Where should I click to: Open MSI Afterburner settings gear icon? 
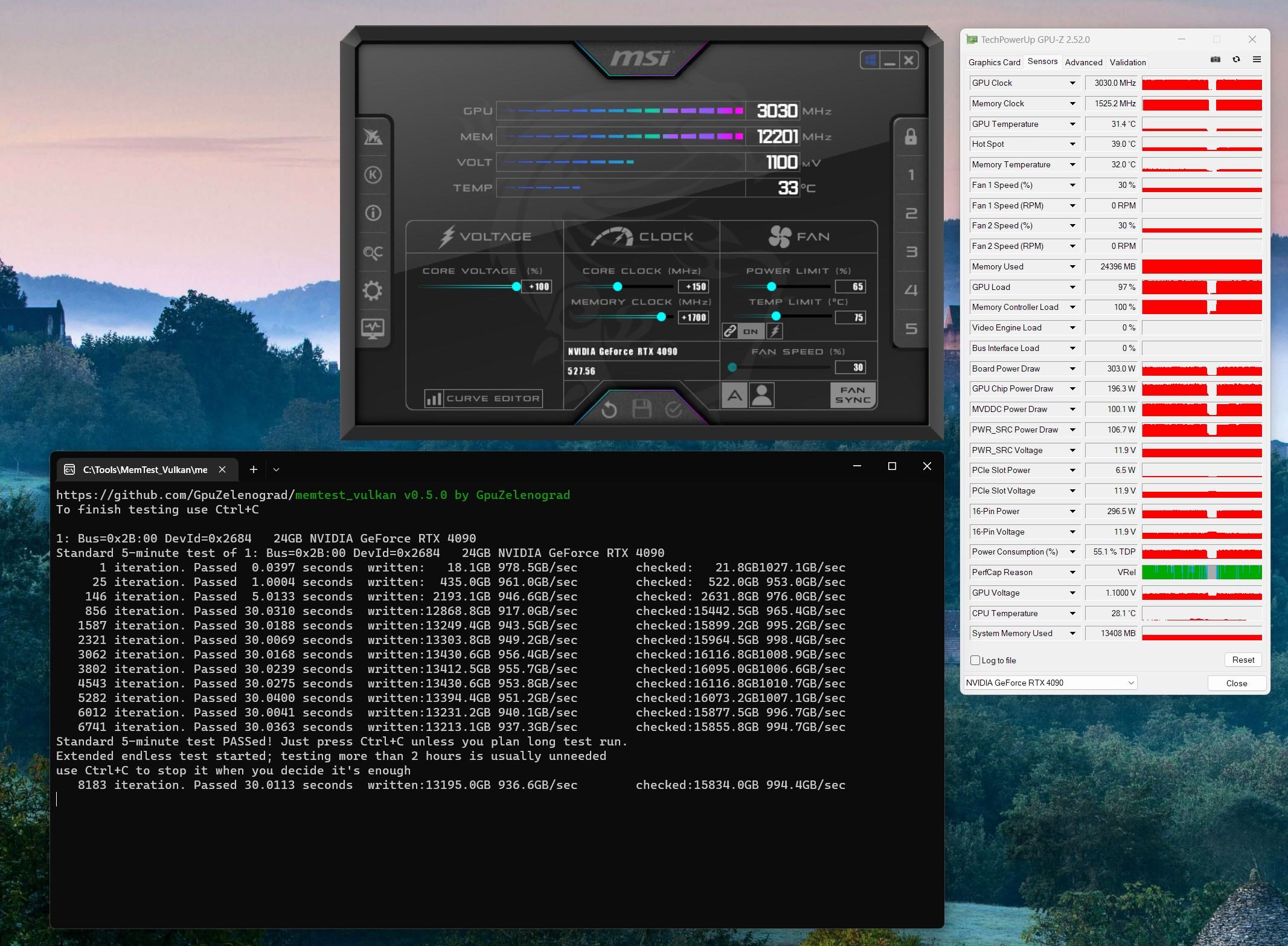point(373,291)
